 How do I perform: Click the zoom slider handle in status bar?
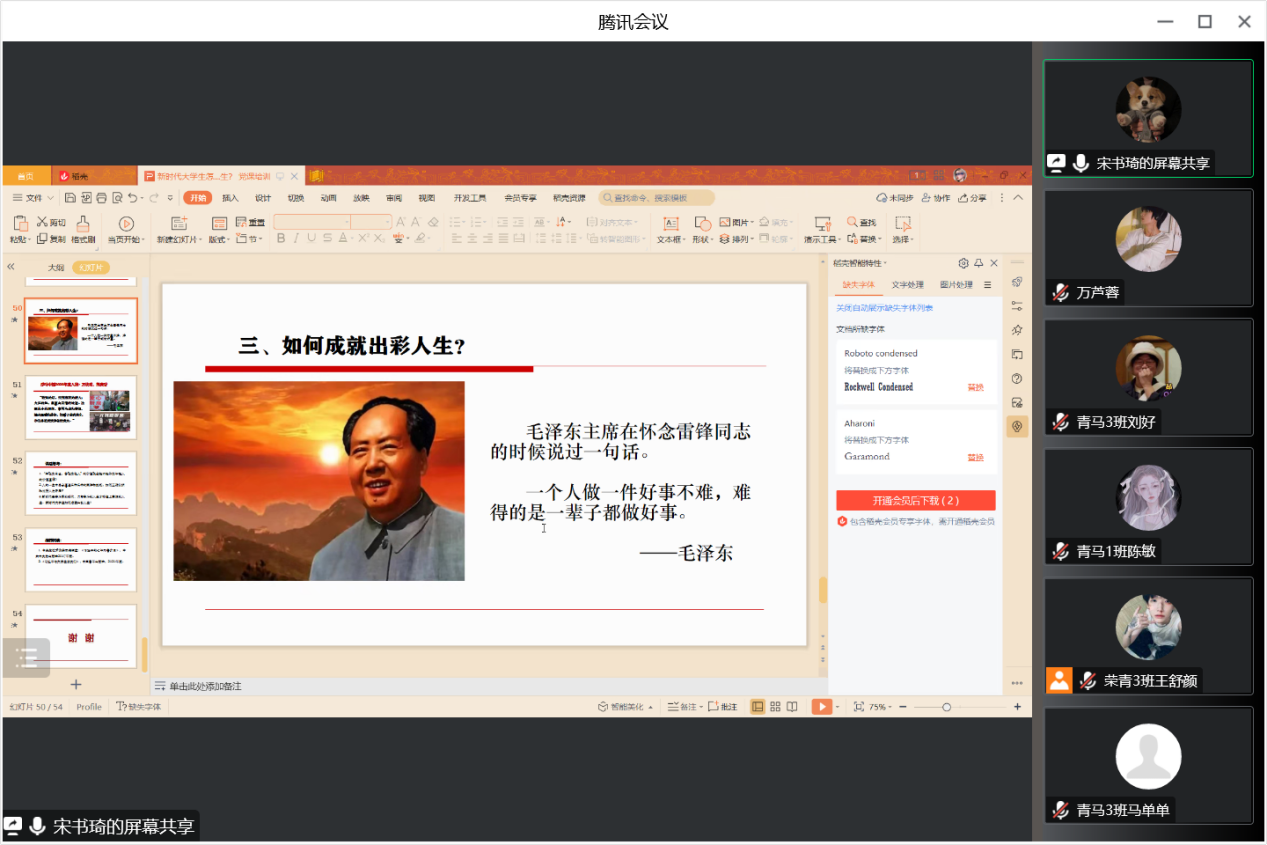[x=946, y=707]
